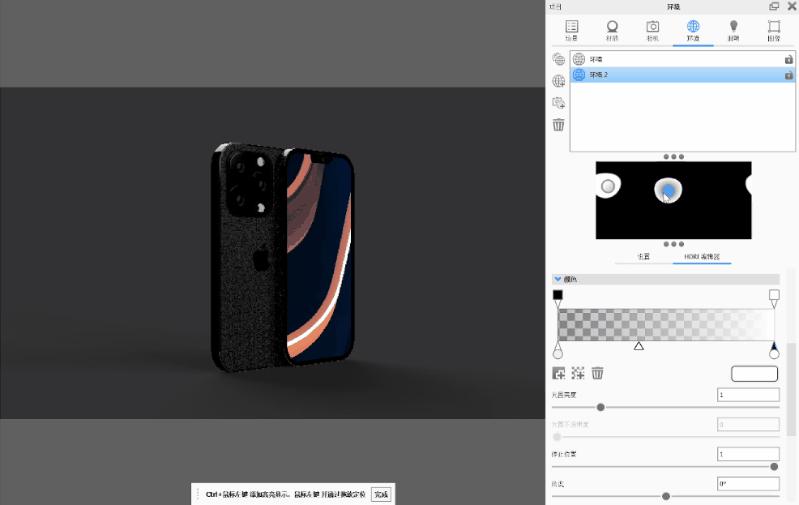
Task: Click the add environment globe icon
Action: point(559,59)
